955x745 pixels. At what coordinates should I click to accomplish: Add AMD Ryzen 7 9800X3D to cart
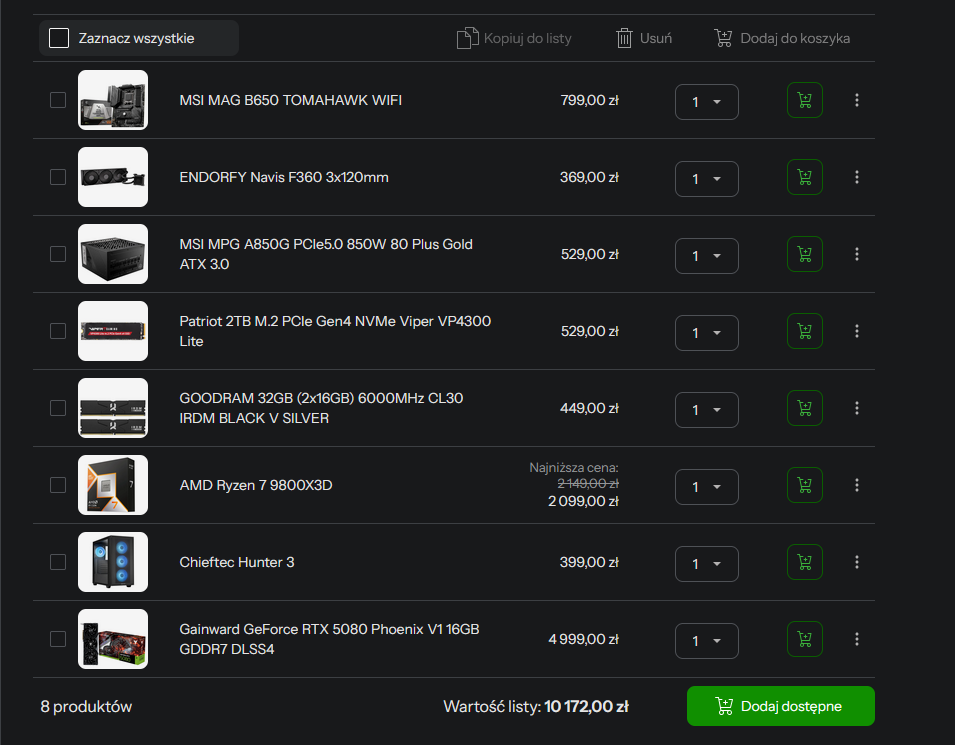click(805, 485)
